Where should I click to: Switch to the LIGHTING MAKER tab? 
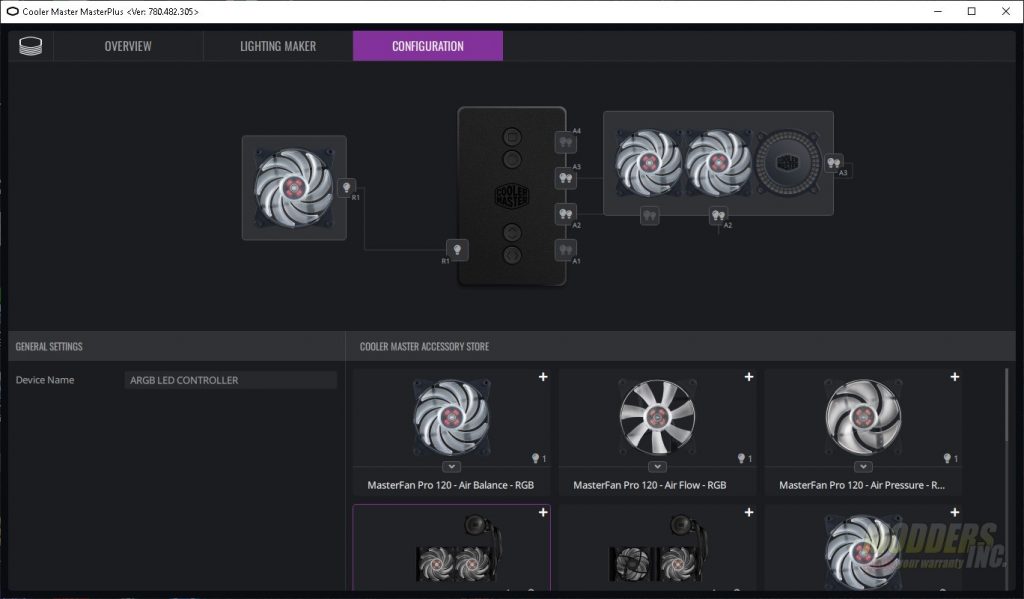(278, 46)
